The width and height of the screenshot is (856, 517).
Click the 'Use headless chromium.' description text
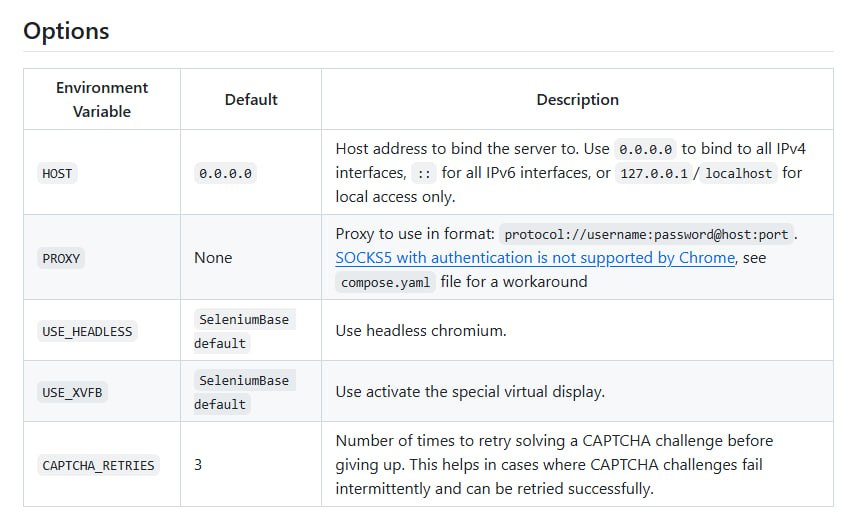click(x=421, y=331)
